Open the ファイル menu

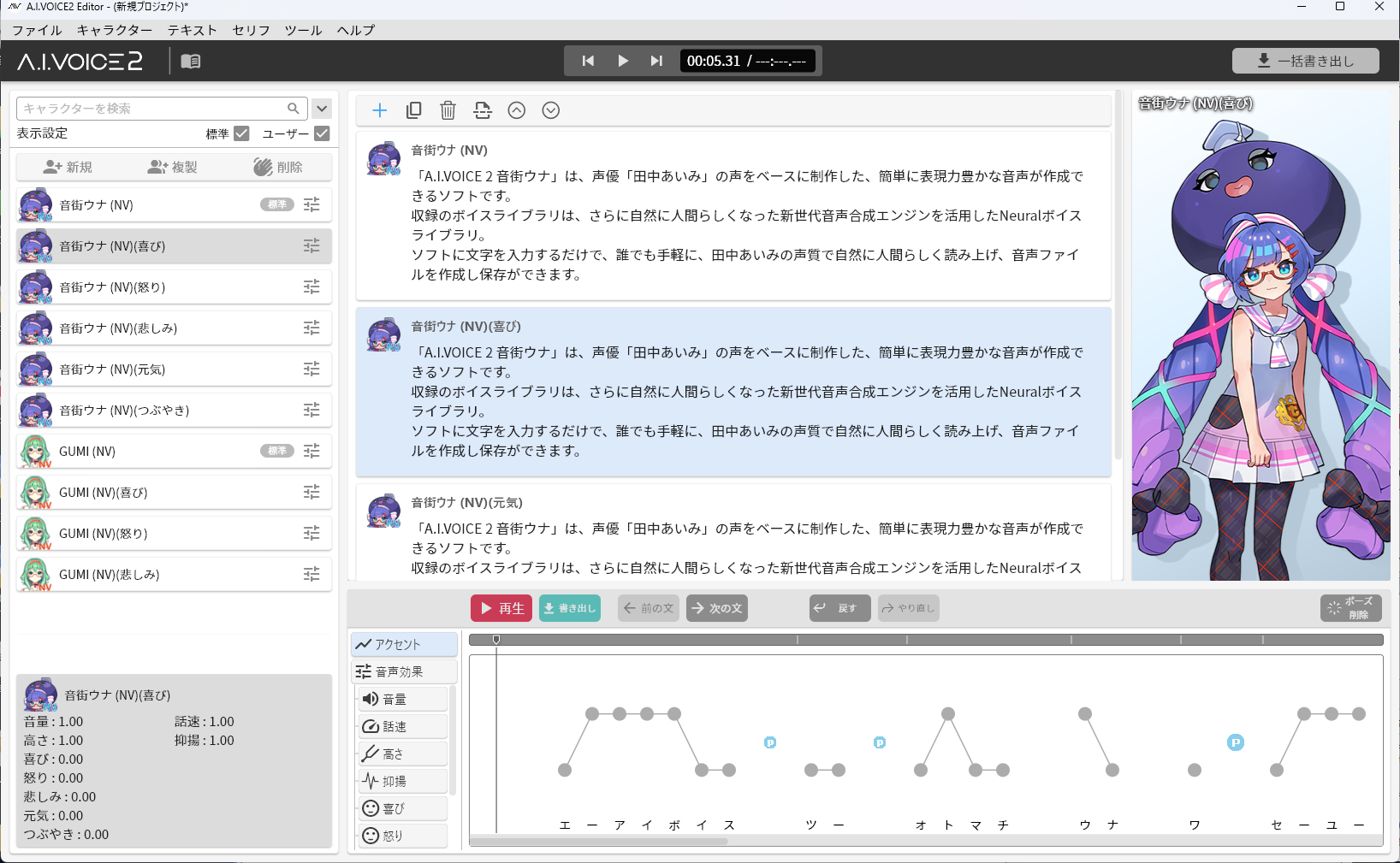point(37,30)
